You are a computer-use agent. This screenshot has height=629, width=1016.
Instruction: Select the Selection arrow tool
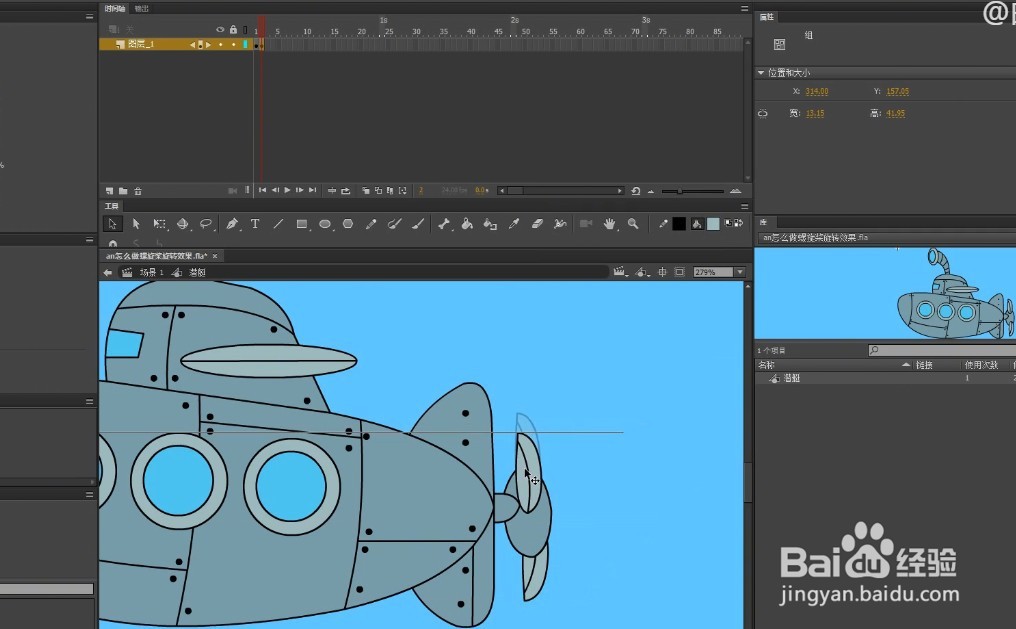pyautogui.click(x=112, y=223)
